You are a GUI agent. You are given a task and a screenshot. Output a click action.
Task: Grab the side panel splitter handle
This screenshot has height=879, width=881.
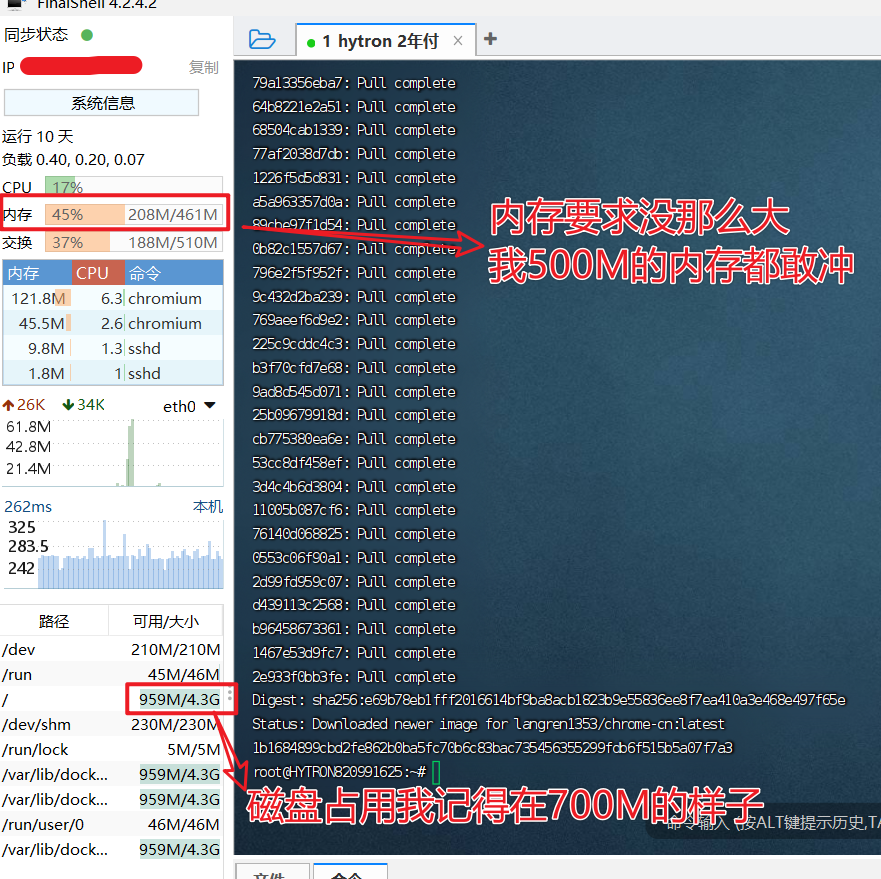coord(231,696)
